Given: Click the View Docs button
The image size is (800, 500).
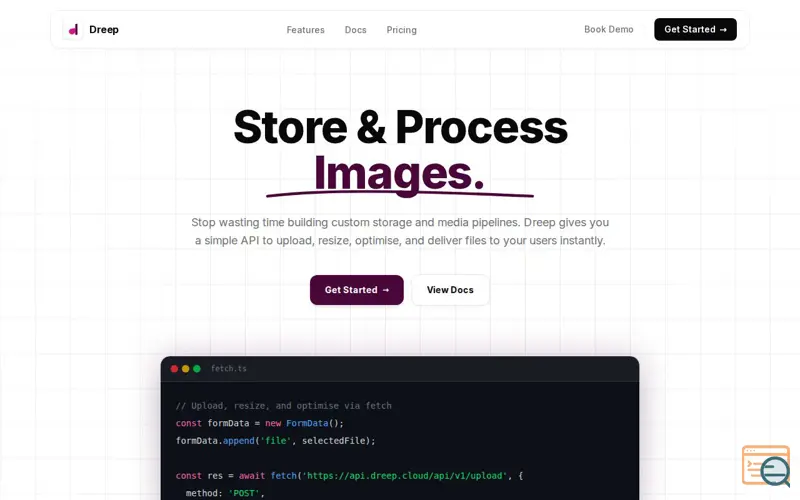Looking at the screenshot, I should [450, 290].
